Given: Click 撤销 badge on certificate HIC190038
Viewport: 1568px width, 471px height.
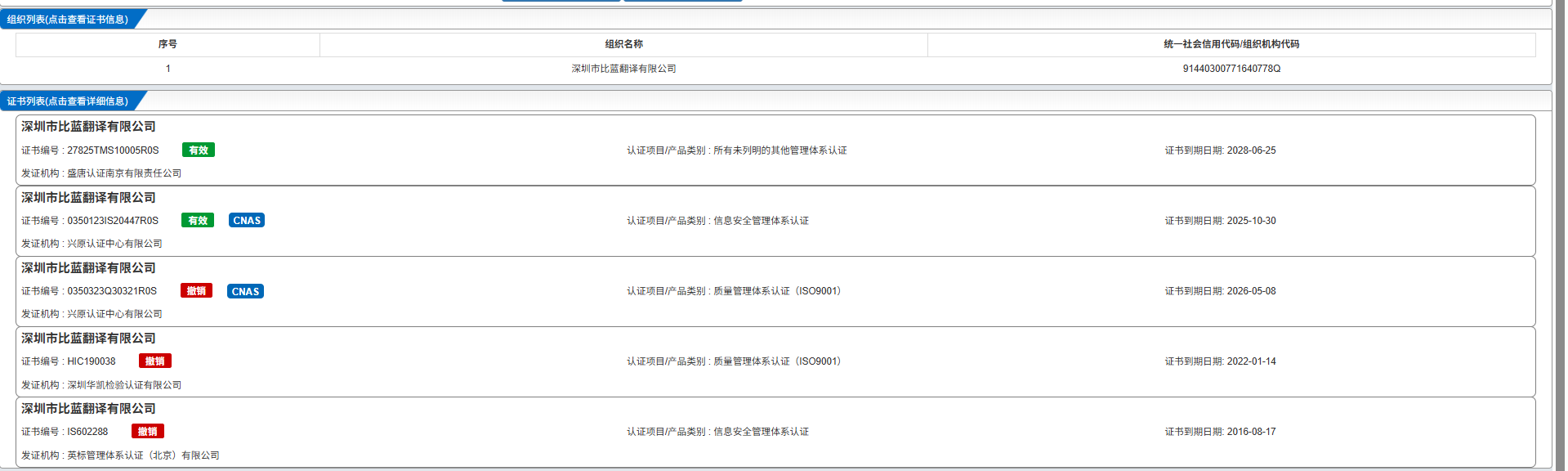Looking at the screenshot, I should click(x=155, y=361).
